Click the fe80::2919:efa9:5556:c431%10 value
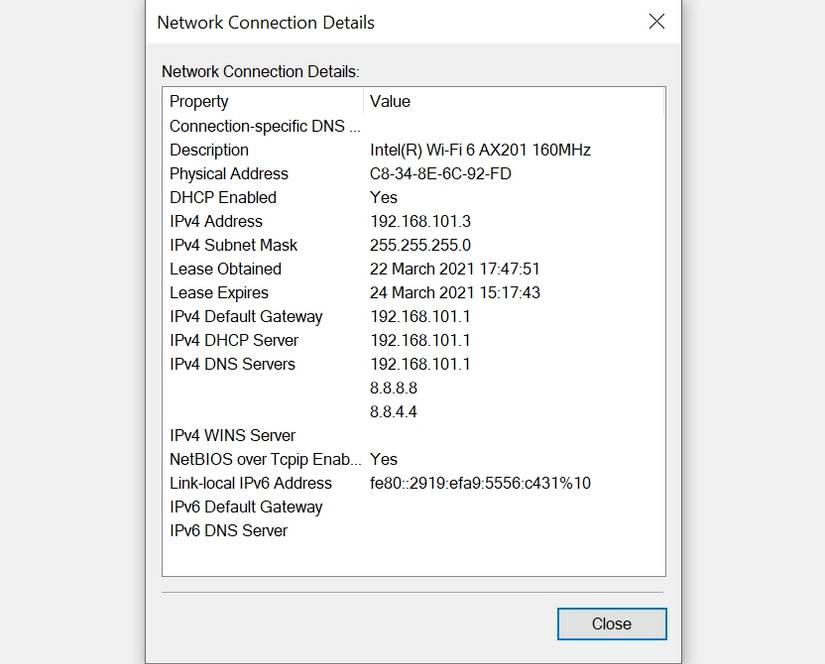 click(480, 483)
